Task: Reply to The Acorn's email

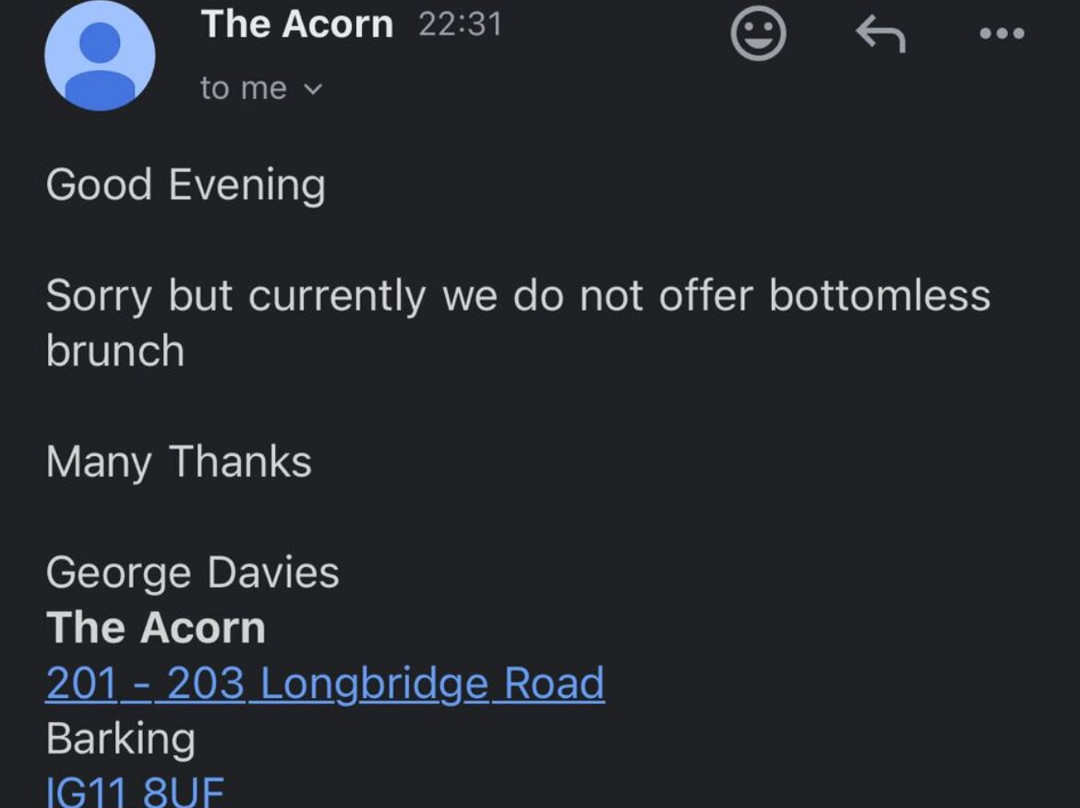Action: [880, 34]
